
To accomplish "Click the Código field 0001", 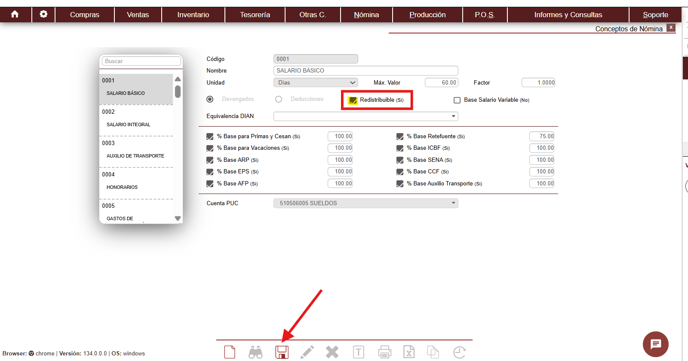I will 315,59.
